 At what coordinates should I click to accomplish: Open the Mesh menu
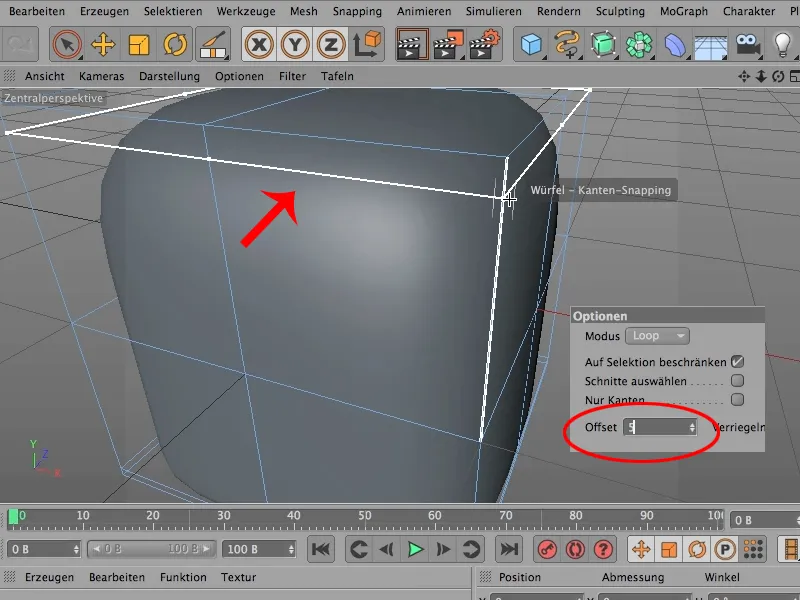(x=304, y=11)
